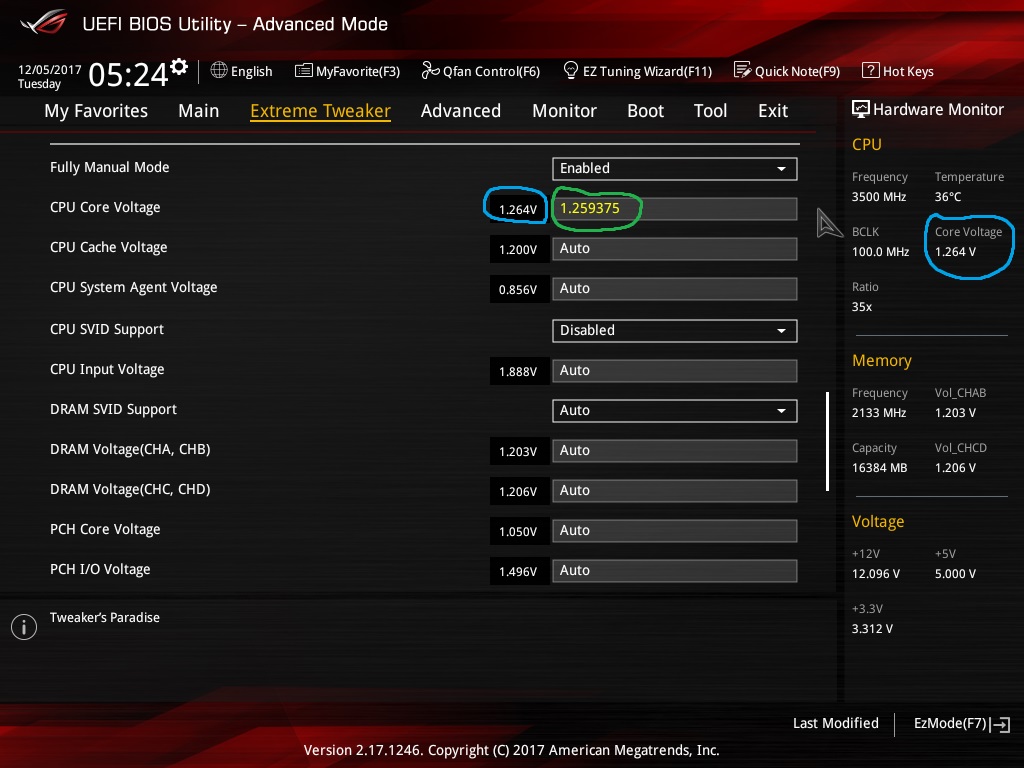Viewport: 1024px width, 768px height.
Task: Click the 1.050V PCH Core Voltage reading
Action: coord(518,532)
